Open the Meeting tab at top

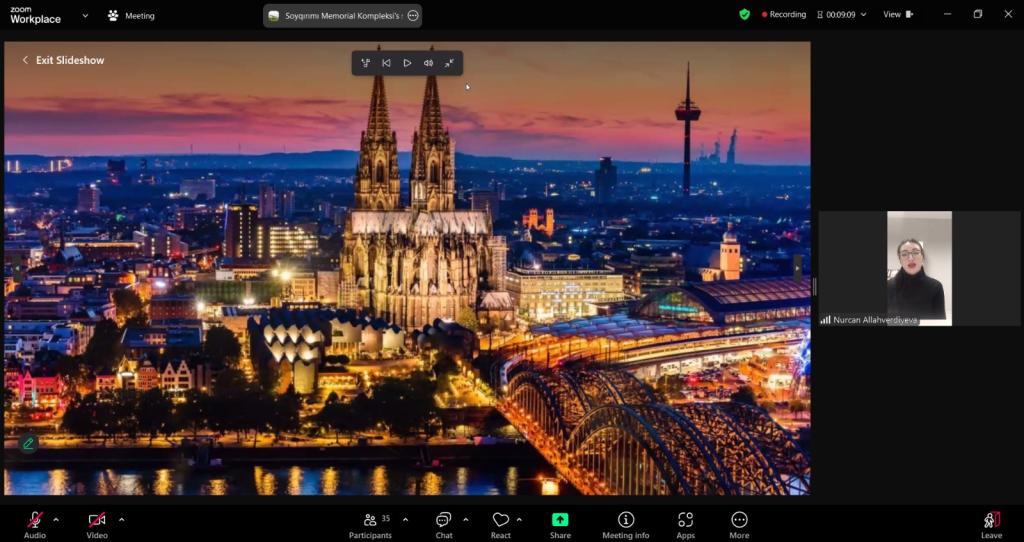coord(132,16)
